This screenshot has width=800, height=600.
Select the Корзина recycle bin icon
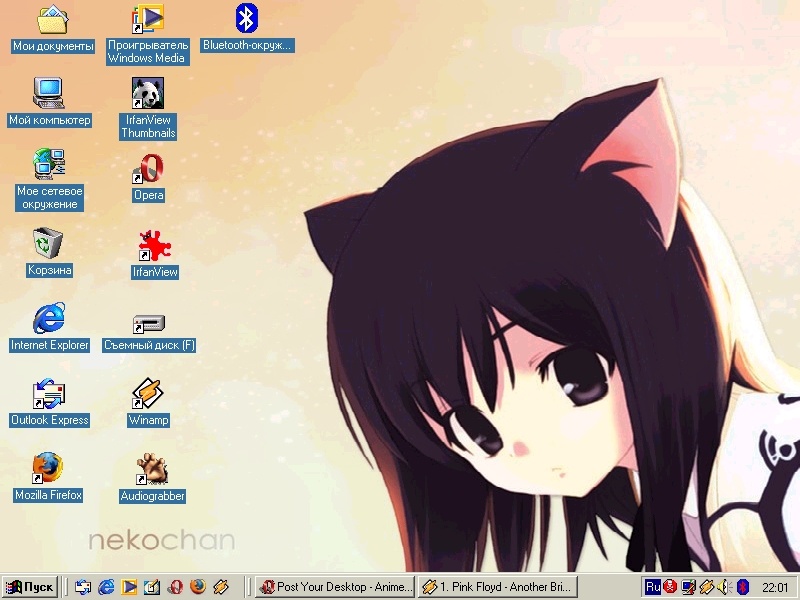[x=48, y=243]
